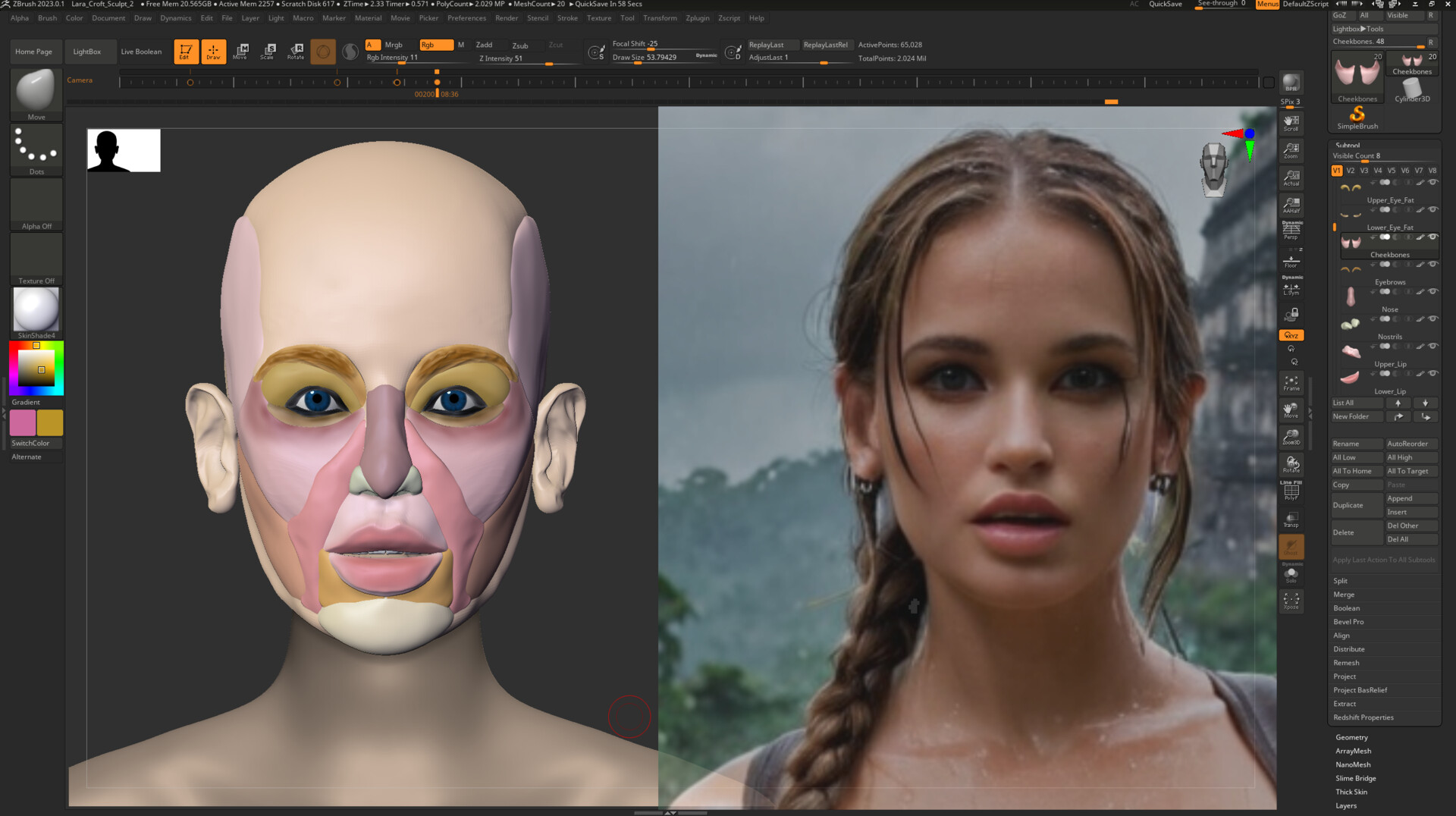Expand the Layers section at bottom right
This screenshot has width=1456, height=816.
coord(1346,805)
